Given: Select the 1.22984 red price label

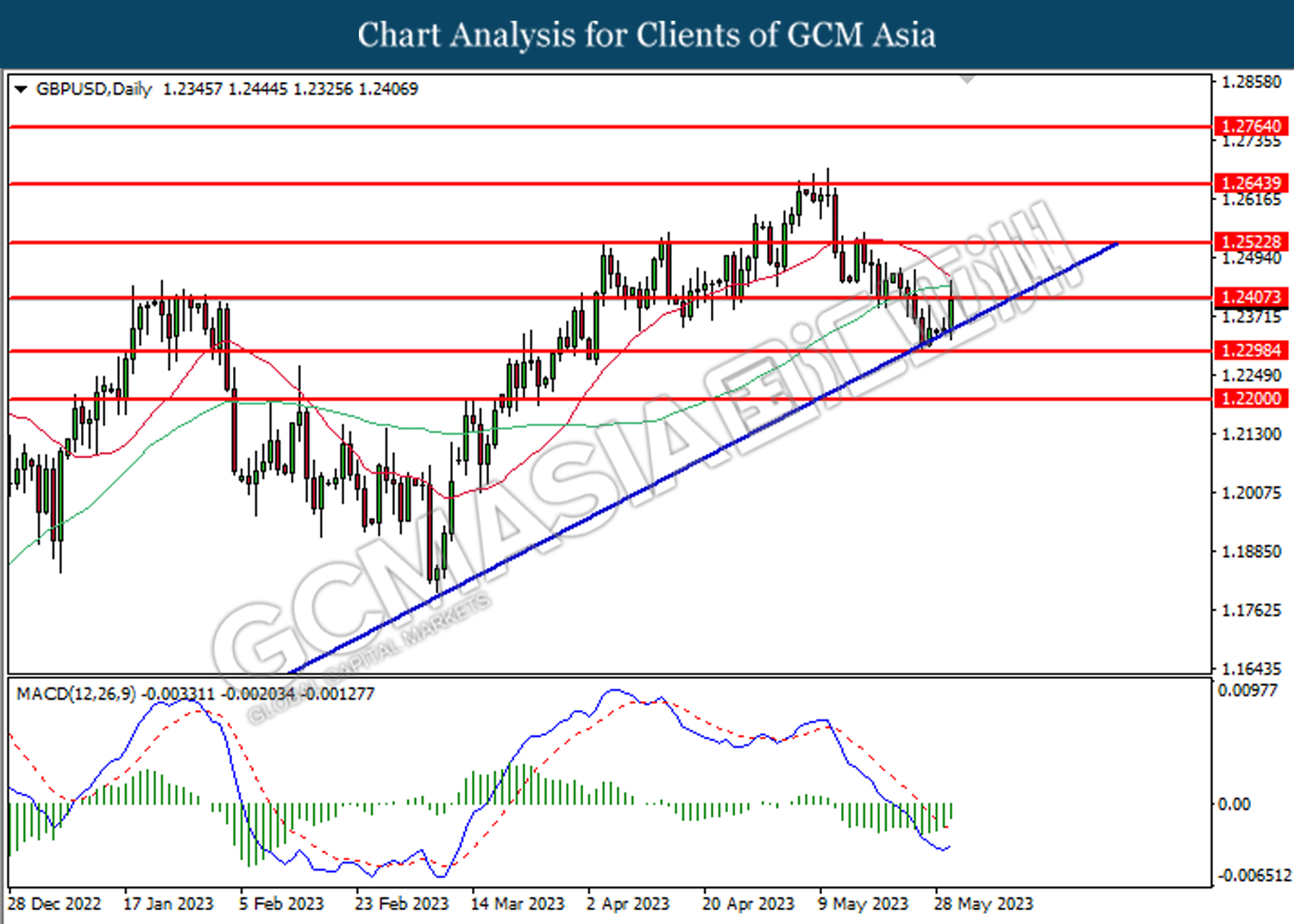Looking at the screenshot, I should tap(1252, 350).
